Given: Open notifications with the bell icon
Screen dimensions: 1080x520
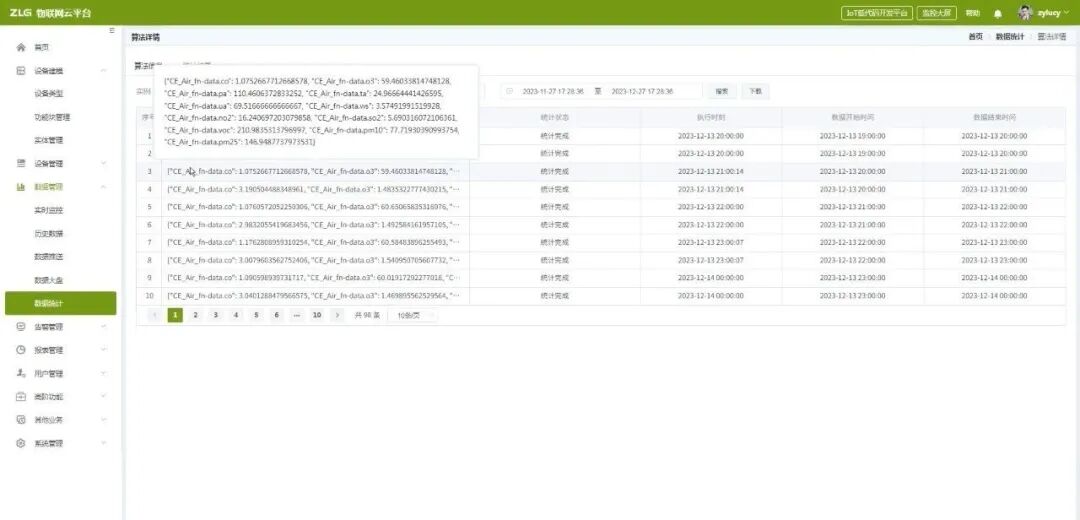Looking at the screenshot, I should click(x=997, y=13).
